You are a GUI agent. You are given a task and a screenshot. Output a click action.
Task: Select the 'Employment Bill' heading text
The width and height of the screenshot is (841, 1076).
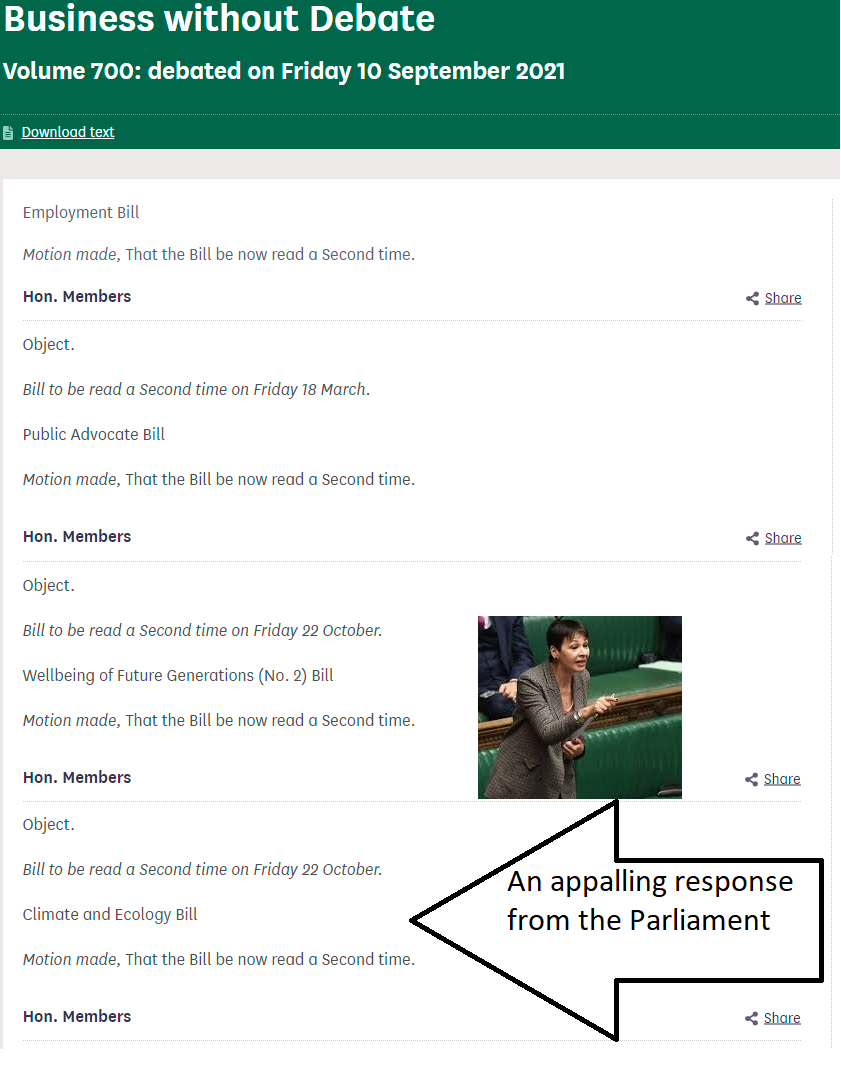[x=81, y=212]
